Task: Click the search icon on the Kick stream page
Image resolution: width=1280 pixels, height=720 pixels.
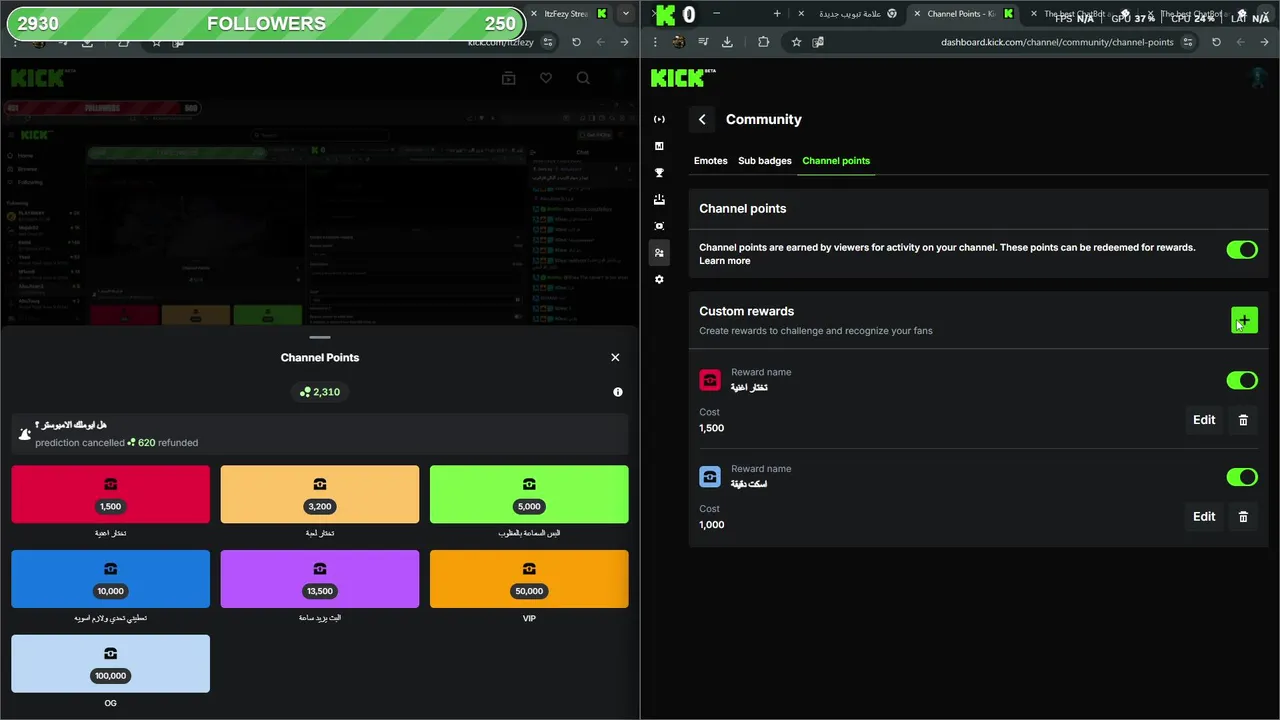Action: [x=583, y=78]
